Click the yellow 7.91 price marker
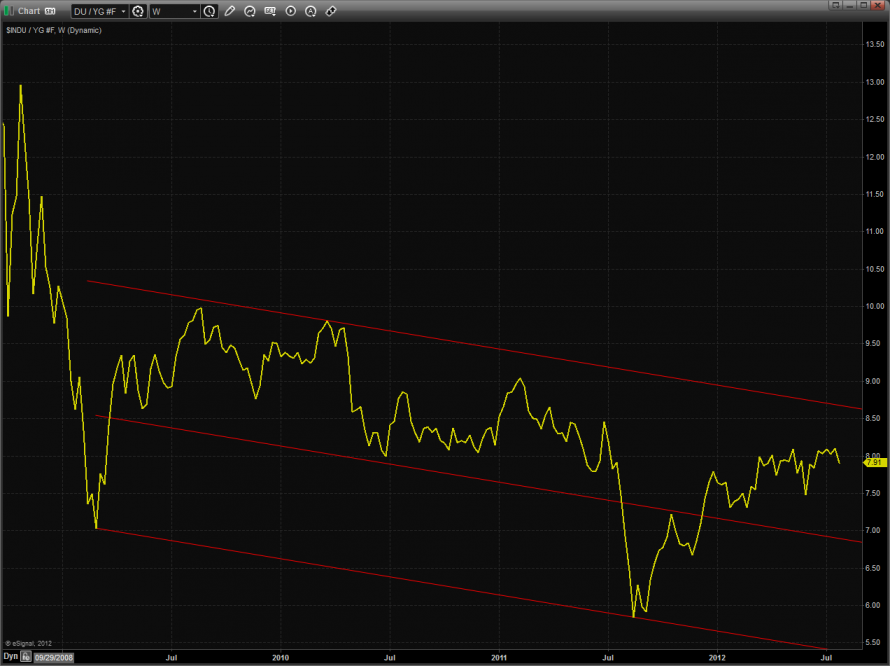890x666 pixels. (874, 462)
